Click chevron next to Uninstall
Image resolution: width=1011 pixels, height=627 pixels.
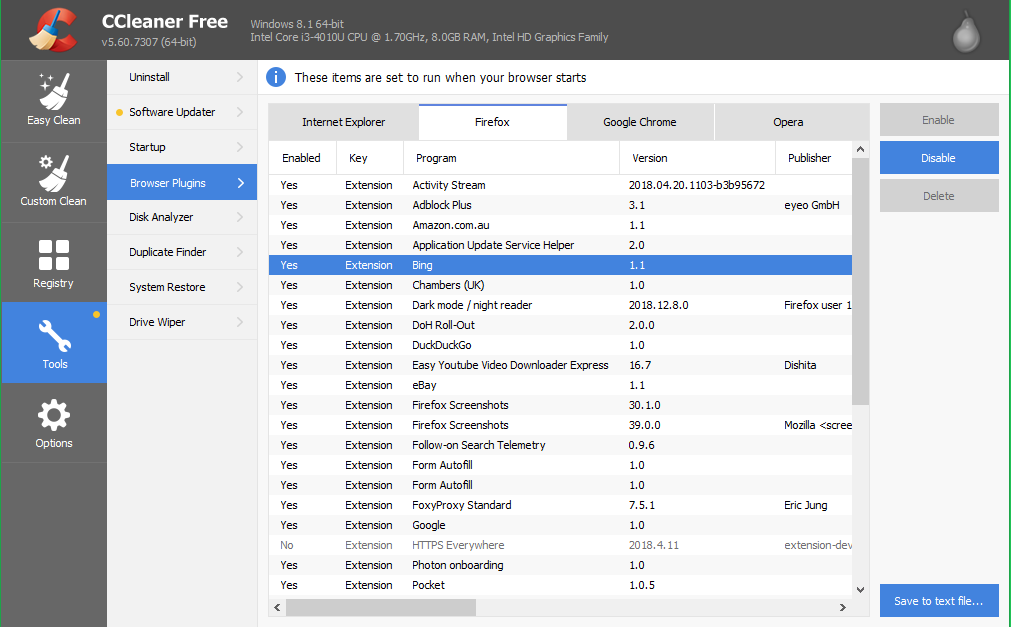[240, 77]
